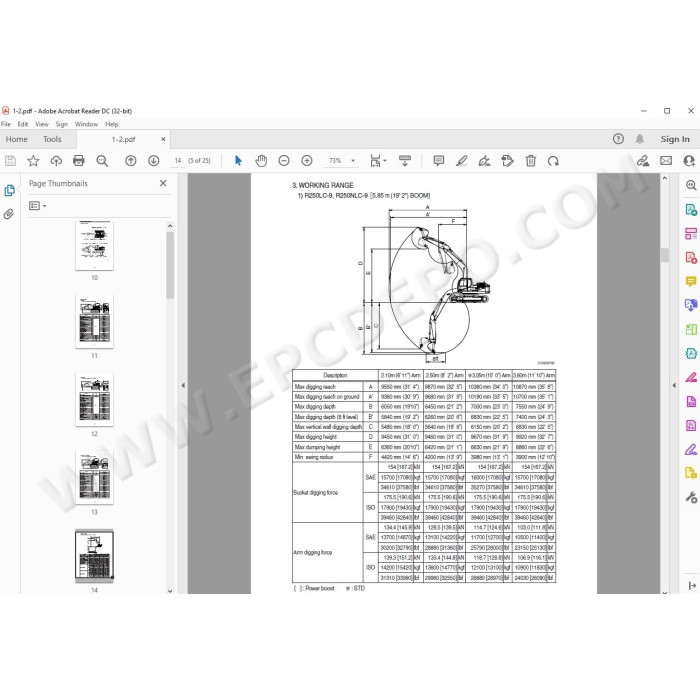Select page 13 thumbnail

click(94, 478)
